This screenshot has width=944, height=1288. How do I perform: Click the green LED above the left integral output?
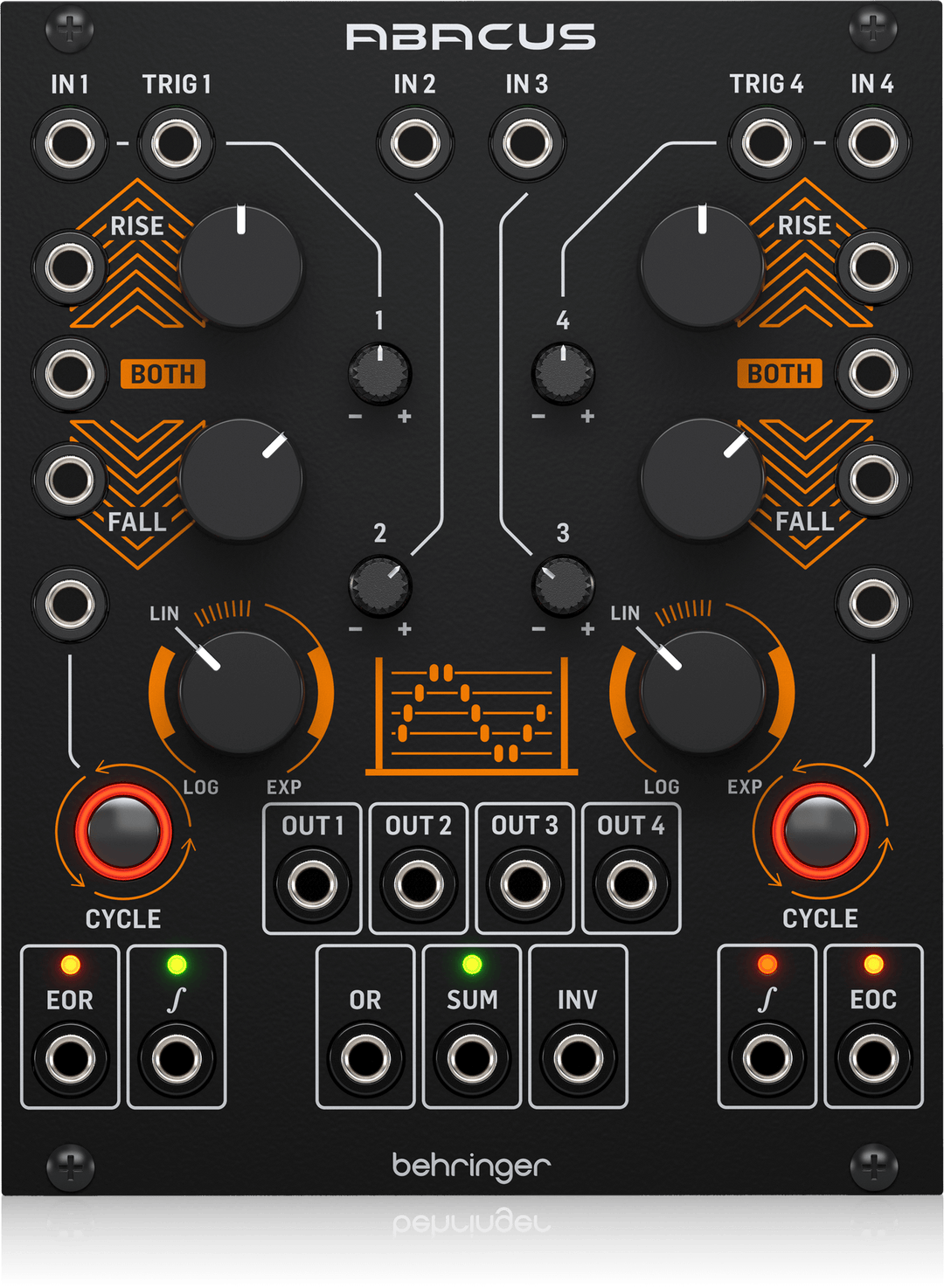click(177, 965)
